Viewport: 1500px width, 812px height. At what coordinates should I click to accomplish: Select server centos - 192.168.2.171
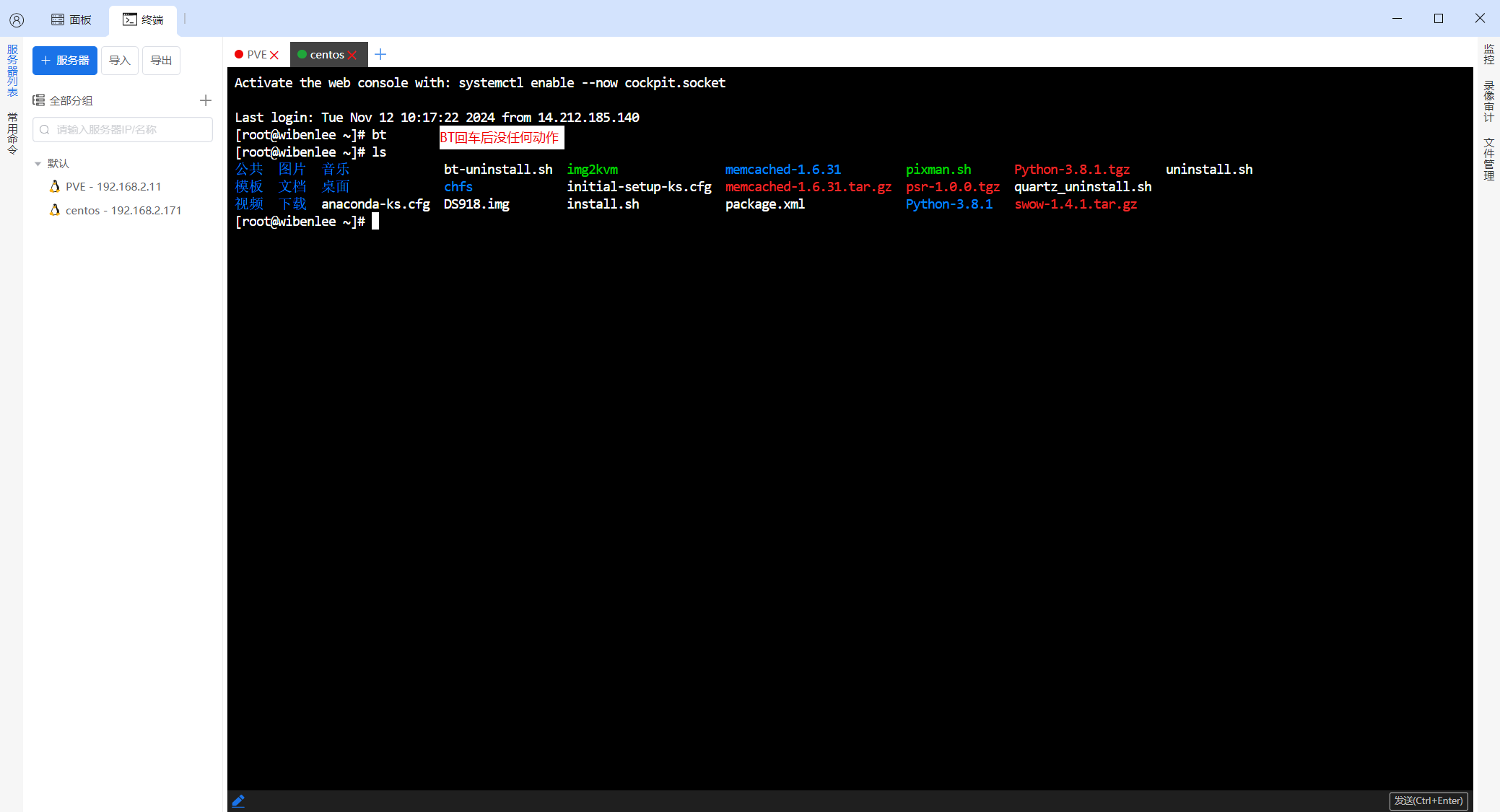point(123,211)
